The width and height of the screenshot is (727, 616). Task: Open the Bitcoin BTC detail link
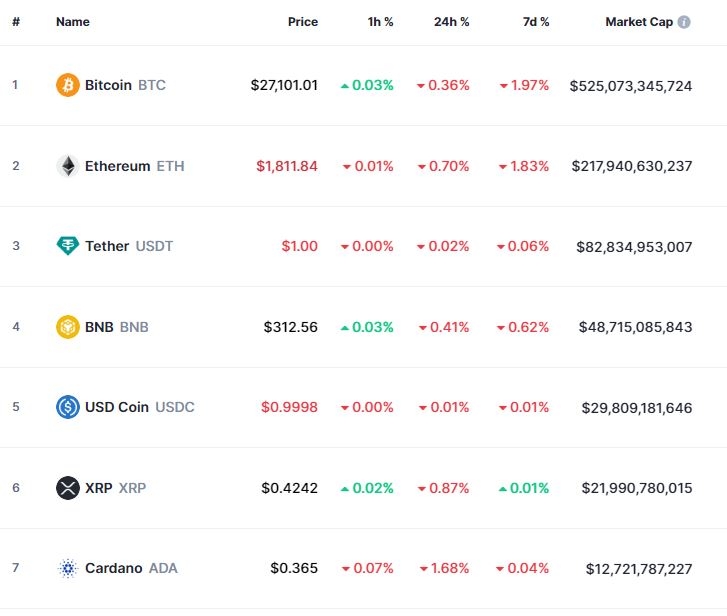[125, 85]
